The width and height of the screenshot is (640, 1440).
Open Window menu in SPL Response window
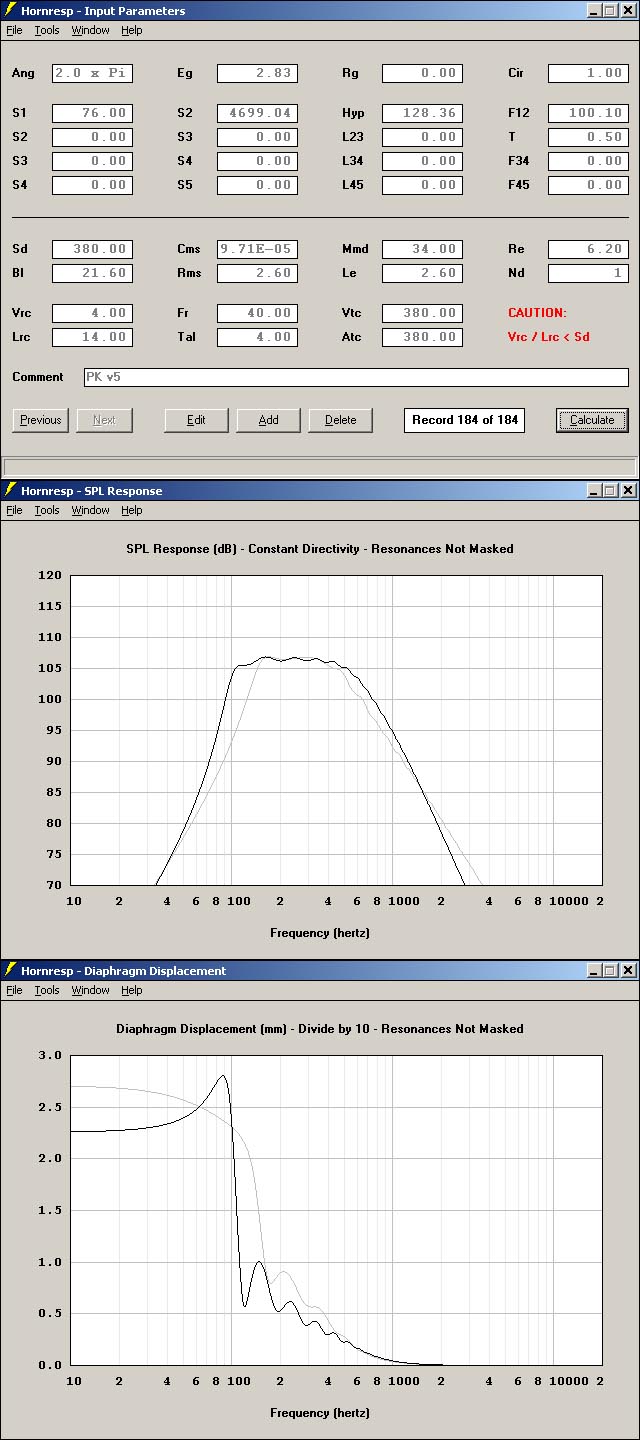[91, 510]
